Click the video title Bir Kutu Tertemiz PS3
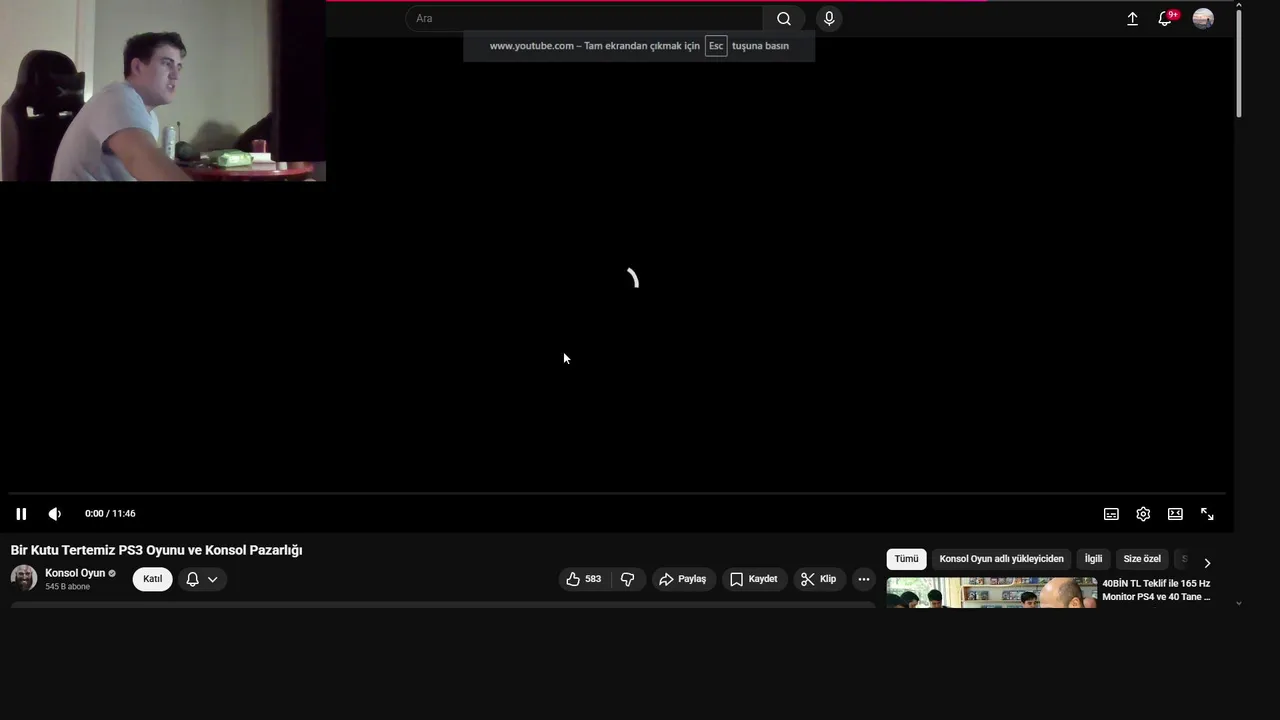Viewport: 1280px width, 720px height. 156,550
